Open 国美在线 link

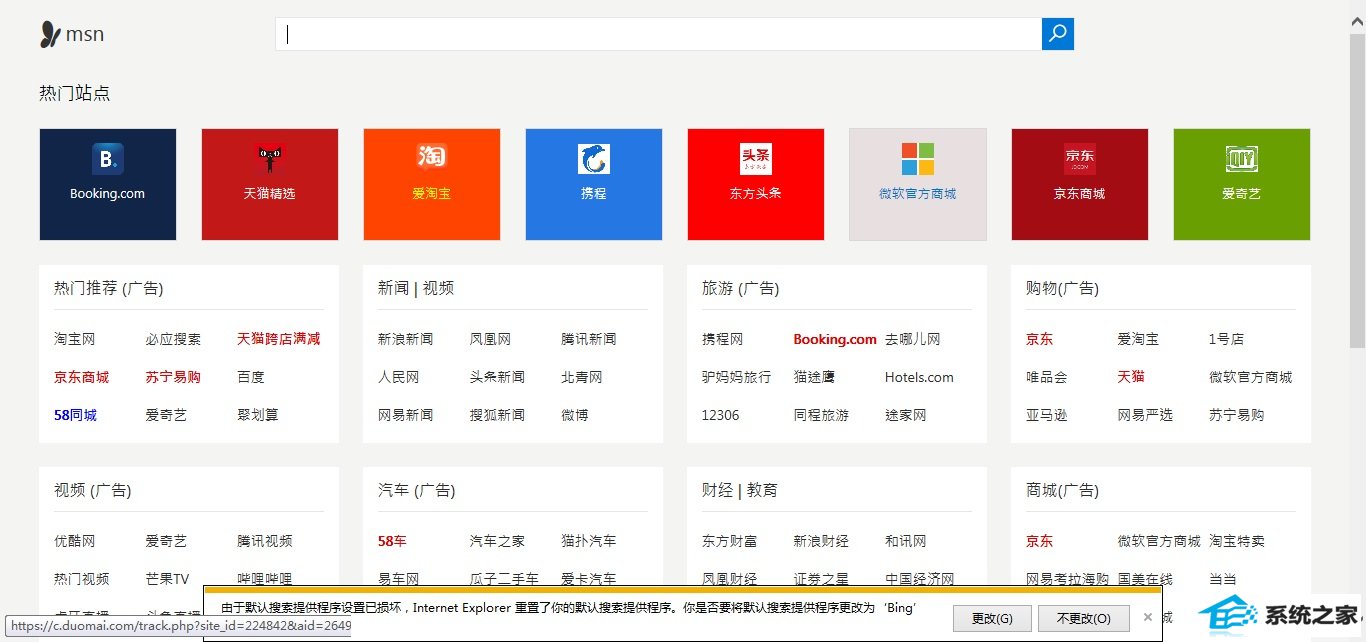1145,579
